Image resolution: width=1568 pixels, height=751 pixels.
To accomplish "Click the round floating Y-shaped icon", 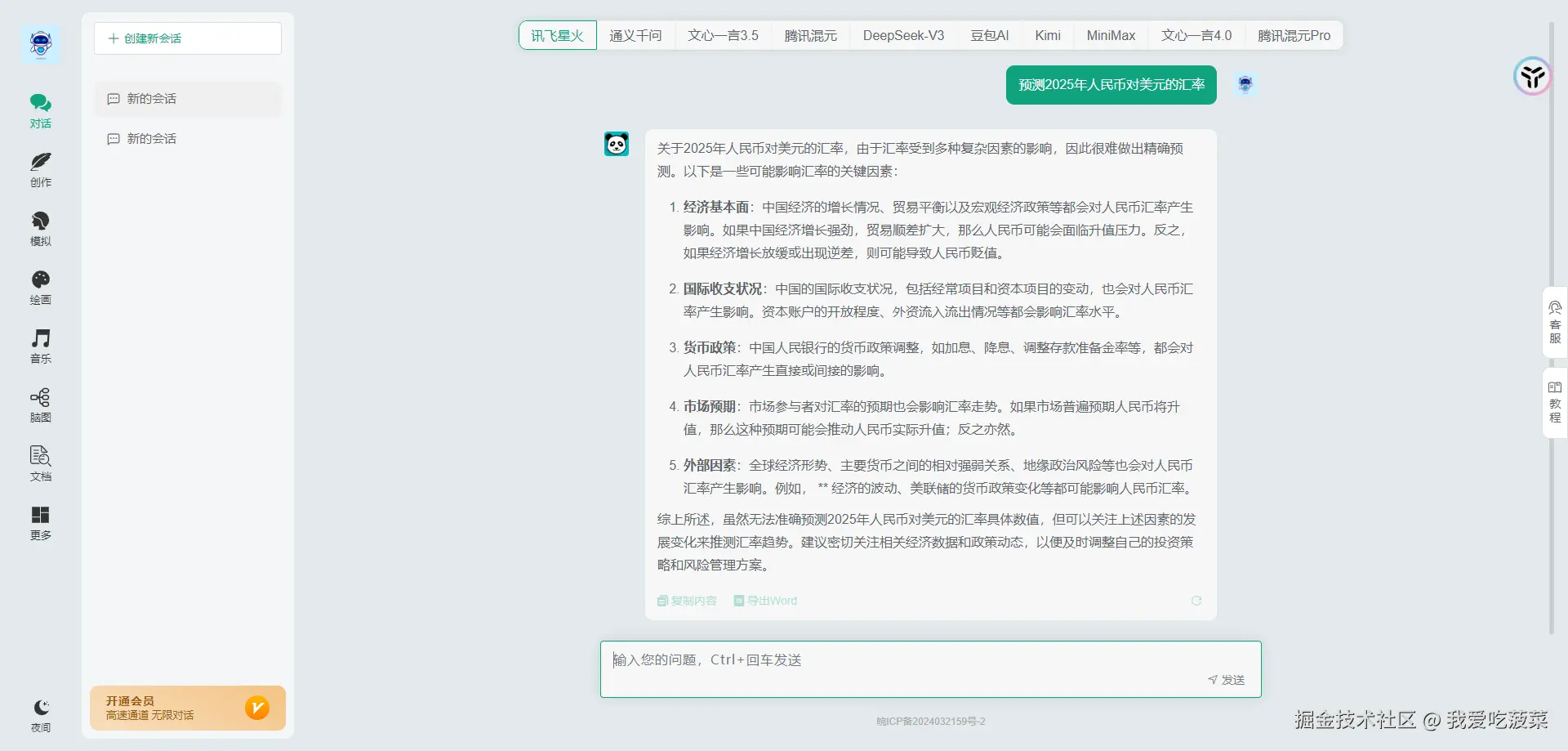I will pyautogui.click(x=1532, y=77).
